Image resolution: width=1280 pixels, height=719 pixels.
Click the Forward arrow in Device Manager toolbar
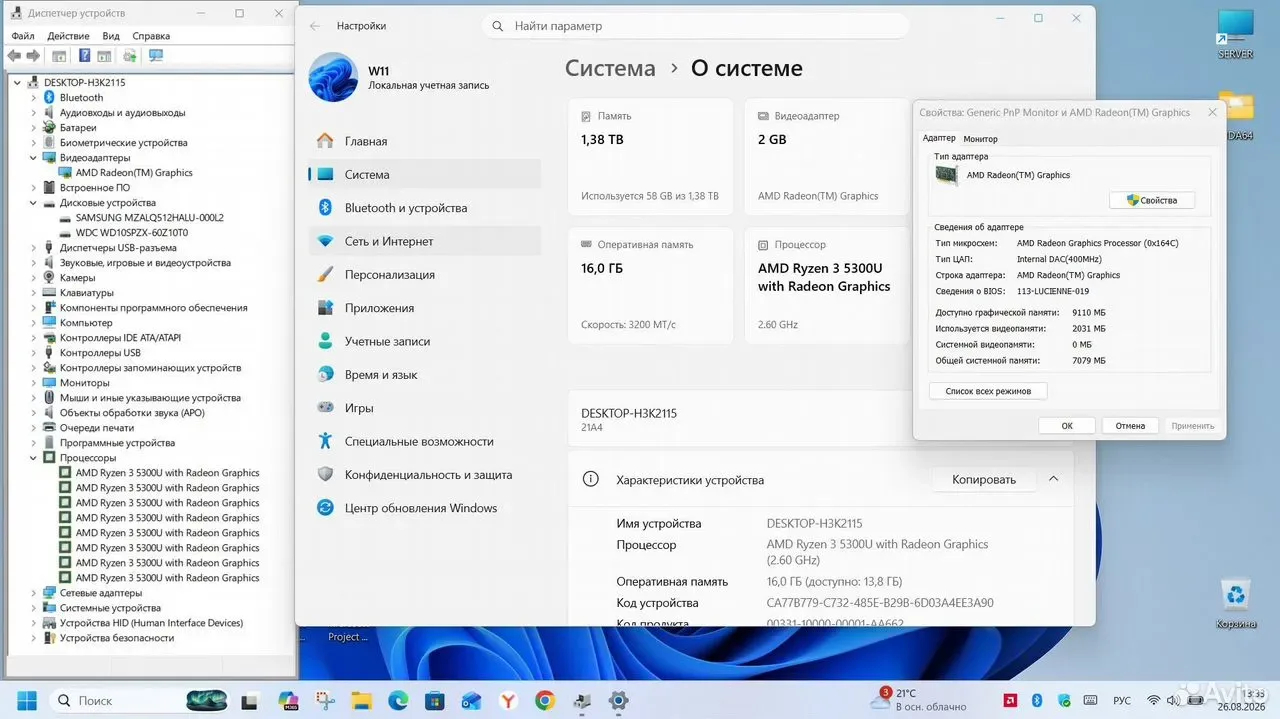coord(33,56)
